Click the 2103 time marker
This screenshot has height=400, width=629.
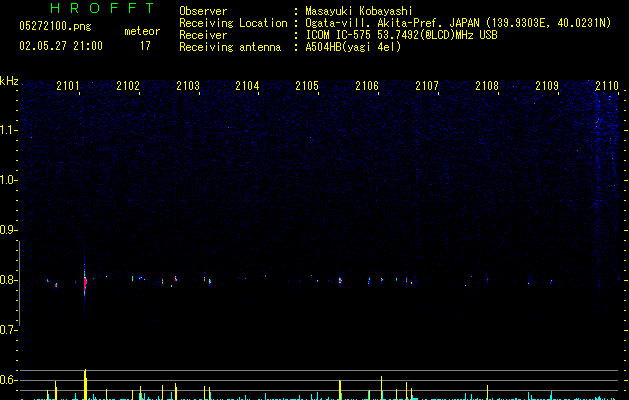pos(188,86)
